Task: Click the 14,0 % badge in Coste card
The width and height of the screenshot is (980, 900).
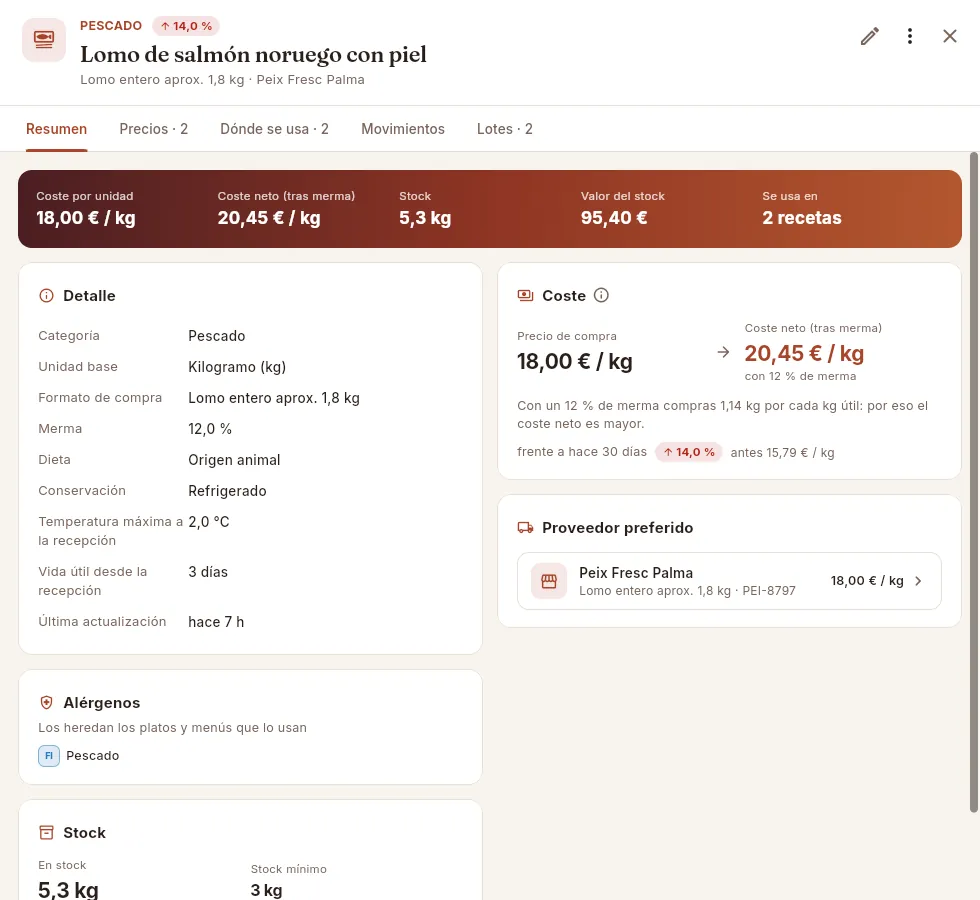Action: pos(689,452)
